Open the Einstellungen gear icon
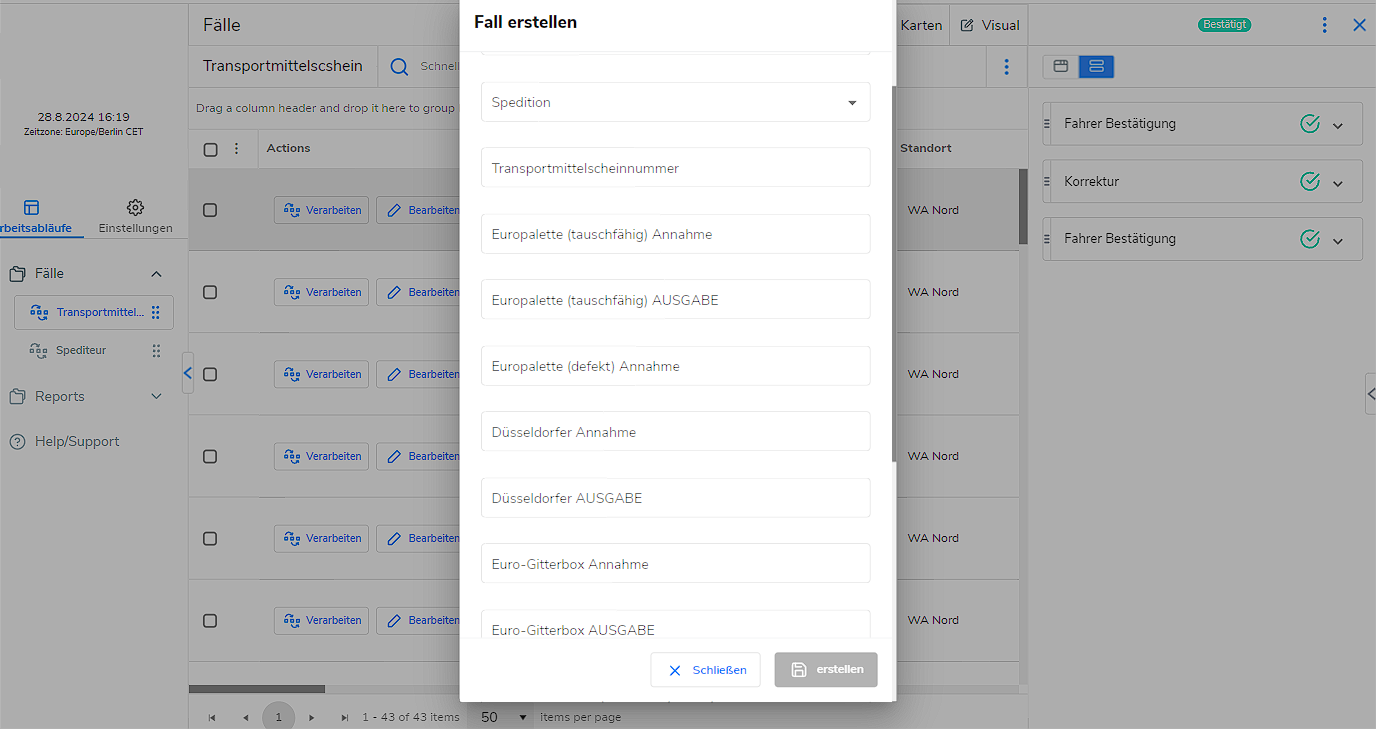 [x=135, y=208]
